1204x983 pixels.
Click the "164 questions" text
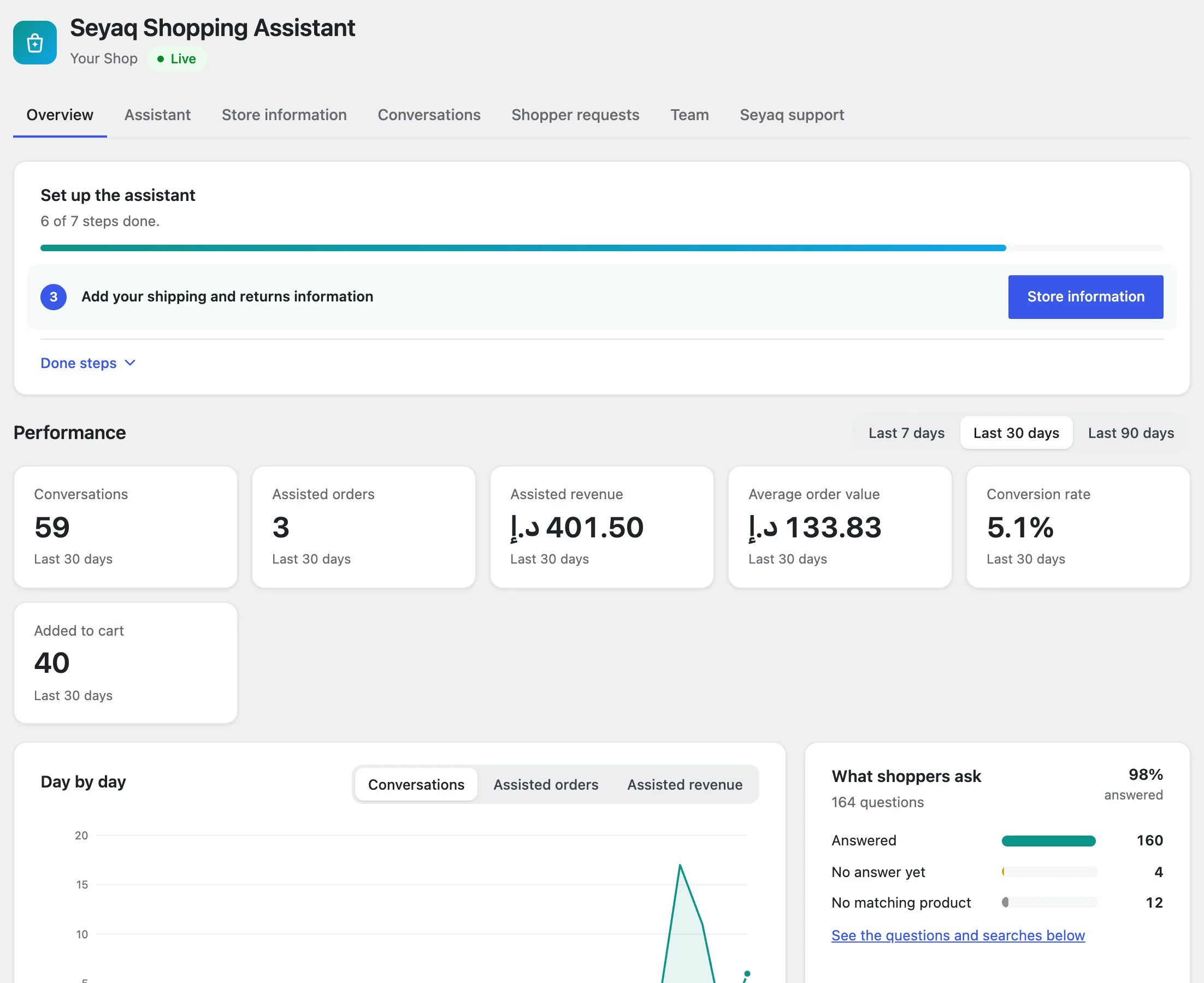pyautogui.click(x=877, y=802)
